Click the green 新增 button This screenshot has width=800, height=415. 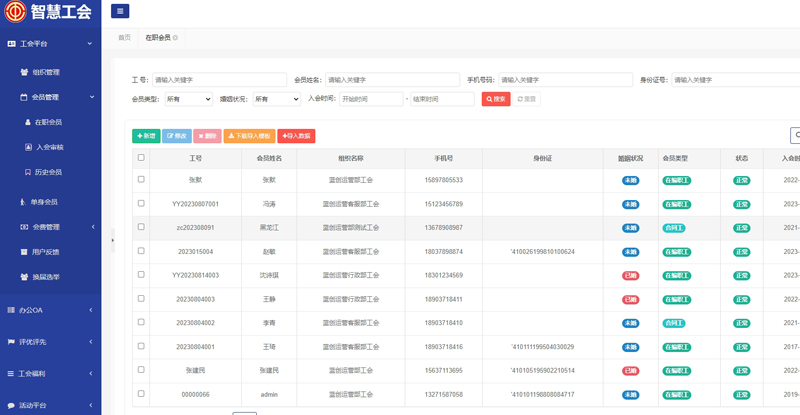146,136
